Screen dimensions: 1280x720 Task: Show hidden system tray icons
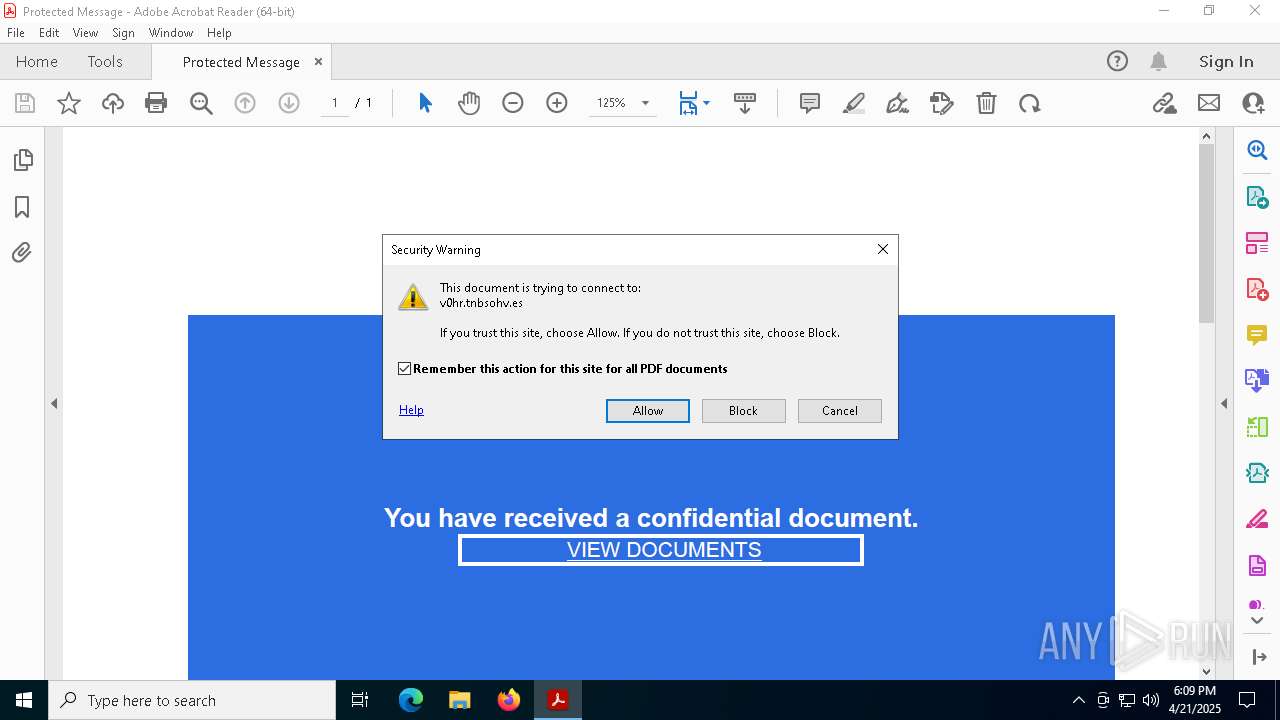click(1078, 700)
